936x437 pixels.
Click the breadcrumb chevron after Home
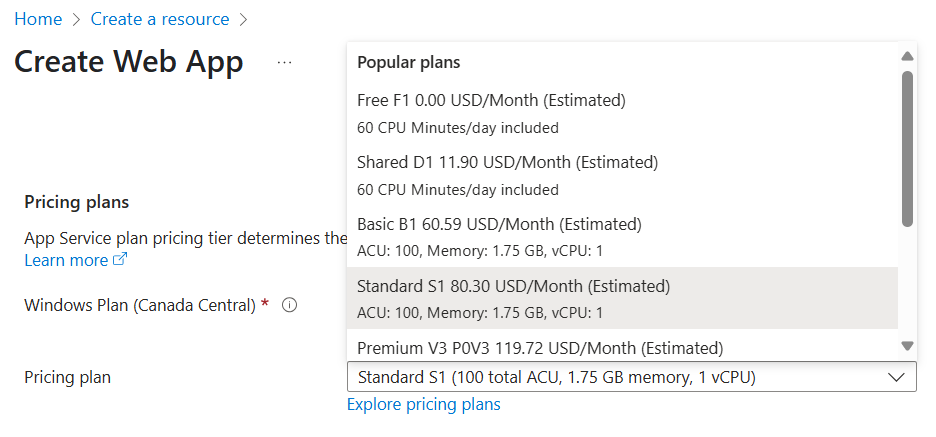(76, 19)
